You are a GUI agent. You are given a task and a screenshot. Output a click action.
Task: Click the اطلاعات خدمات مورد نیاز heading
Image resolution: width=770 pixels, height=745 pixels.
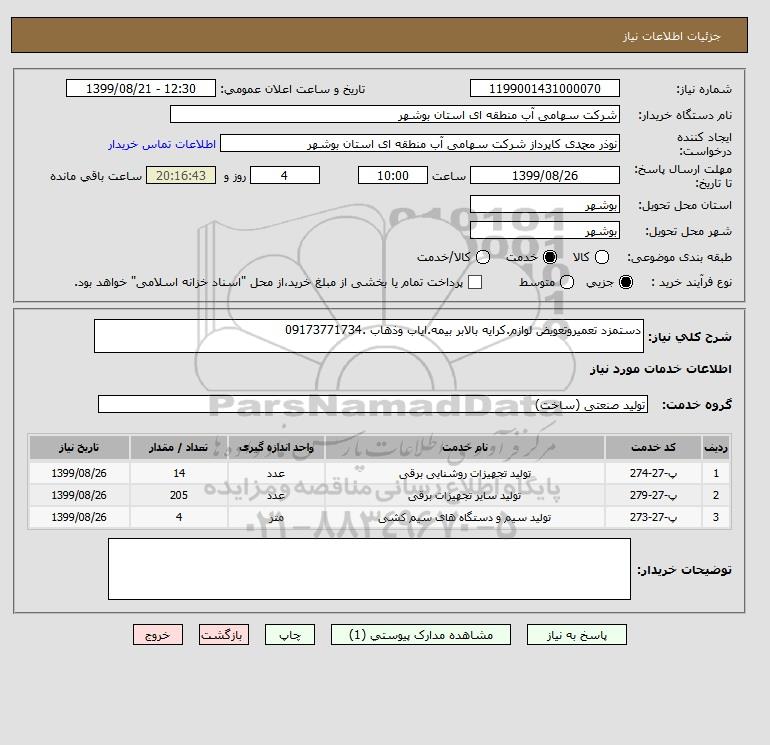click(660, 369)
